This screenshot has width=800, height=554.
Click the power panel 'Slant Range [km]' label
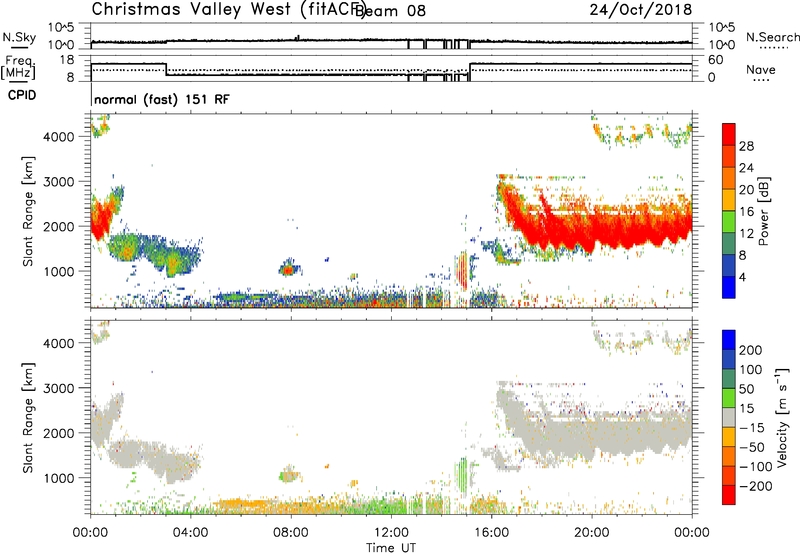coord(28,211)
